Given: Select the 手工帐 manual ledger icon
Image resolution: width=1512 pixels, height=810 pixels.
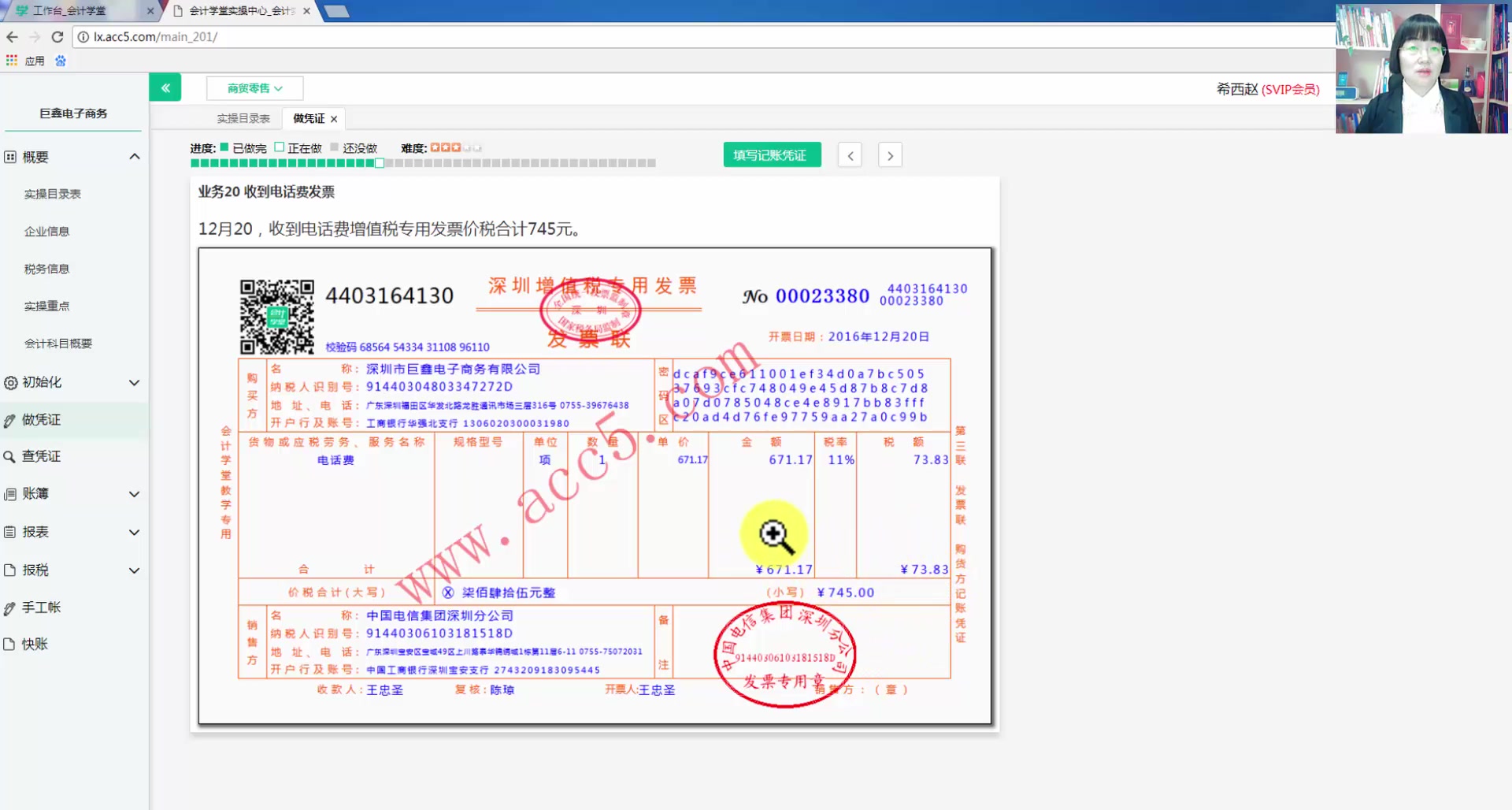Looking at the screenshot, I should 10,607.
